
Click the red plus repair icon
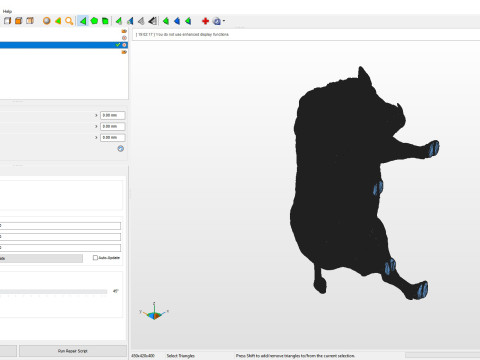pos(205,21)
